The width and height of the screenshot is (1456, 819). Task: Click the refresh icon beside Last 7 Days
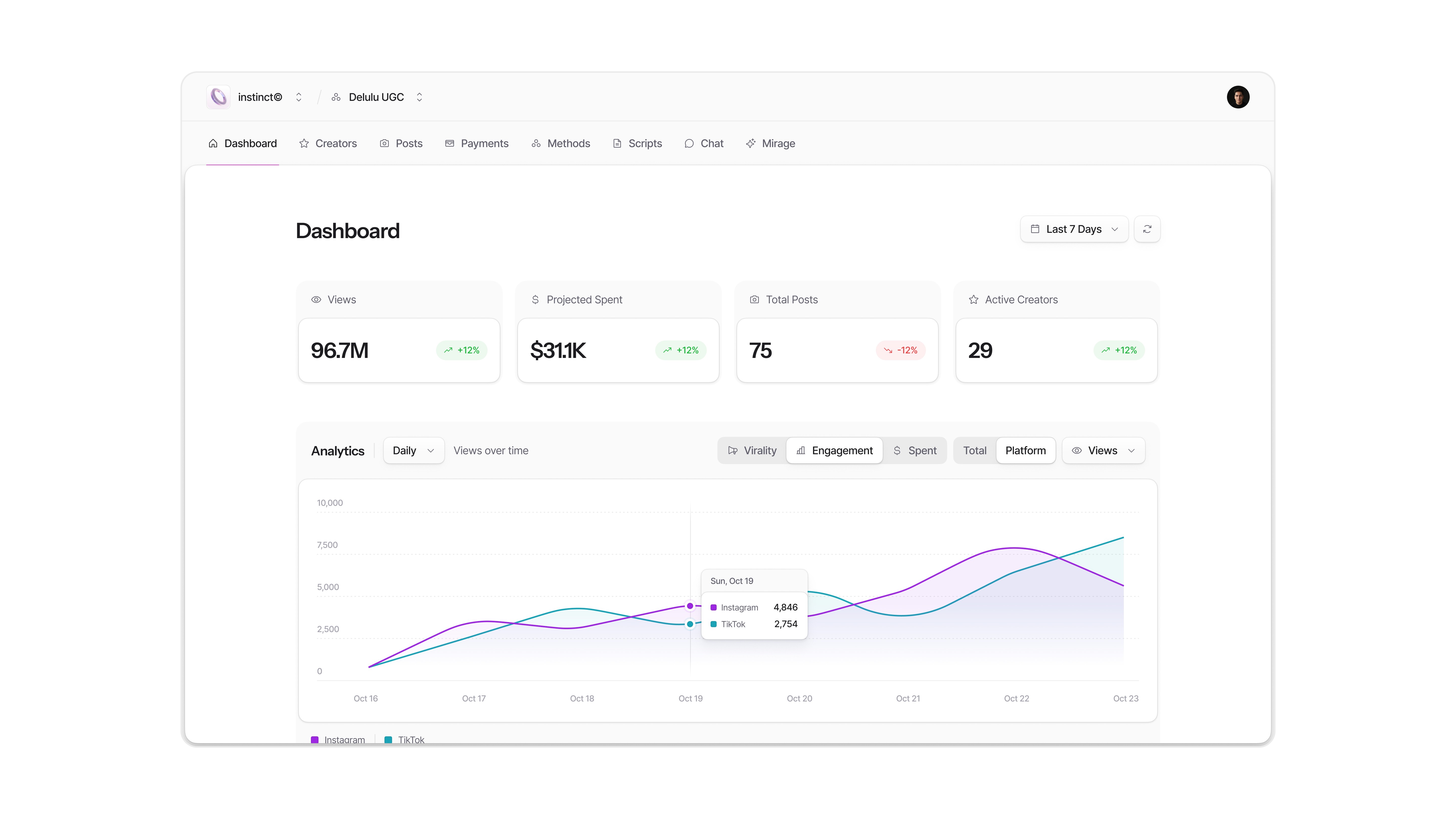click(1147, 229)
